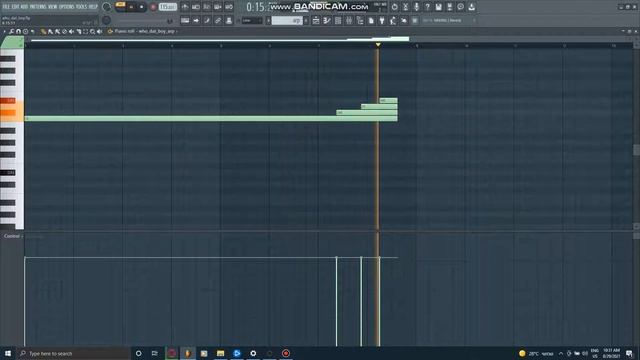Open the PATTERNS menu
This screenshot has width=640, height=360.
tap(38, 7)
